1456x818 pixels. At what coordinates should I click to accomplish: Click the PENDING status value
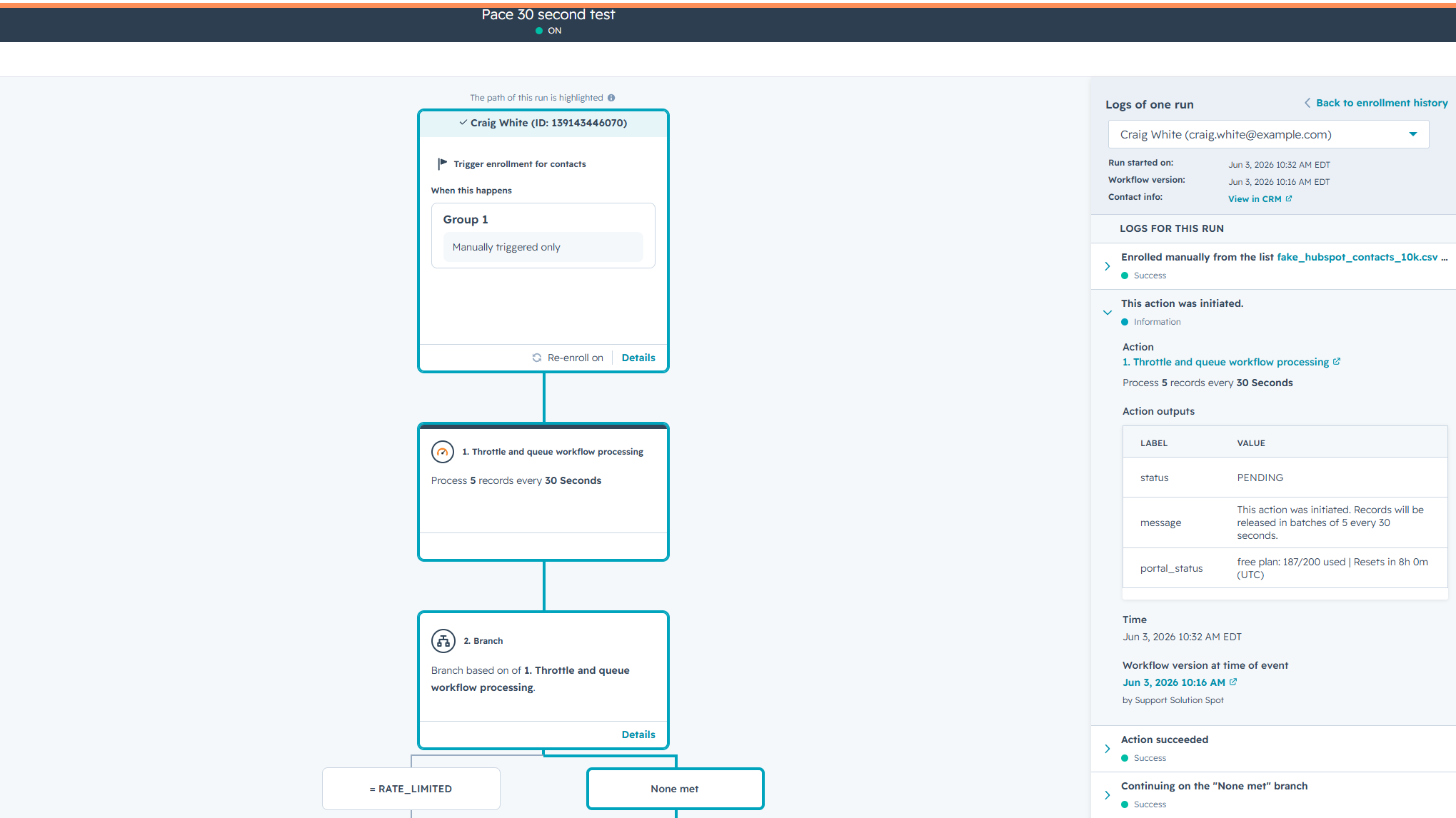pyautogui.click(x=1260, y=478)
